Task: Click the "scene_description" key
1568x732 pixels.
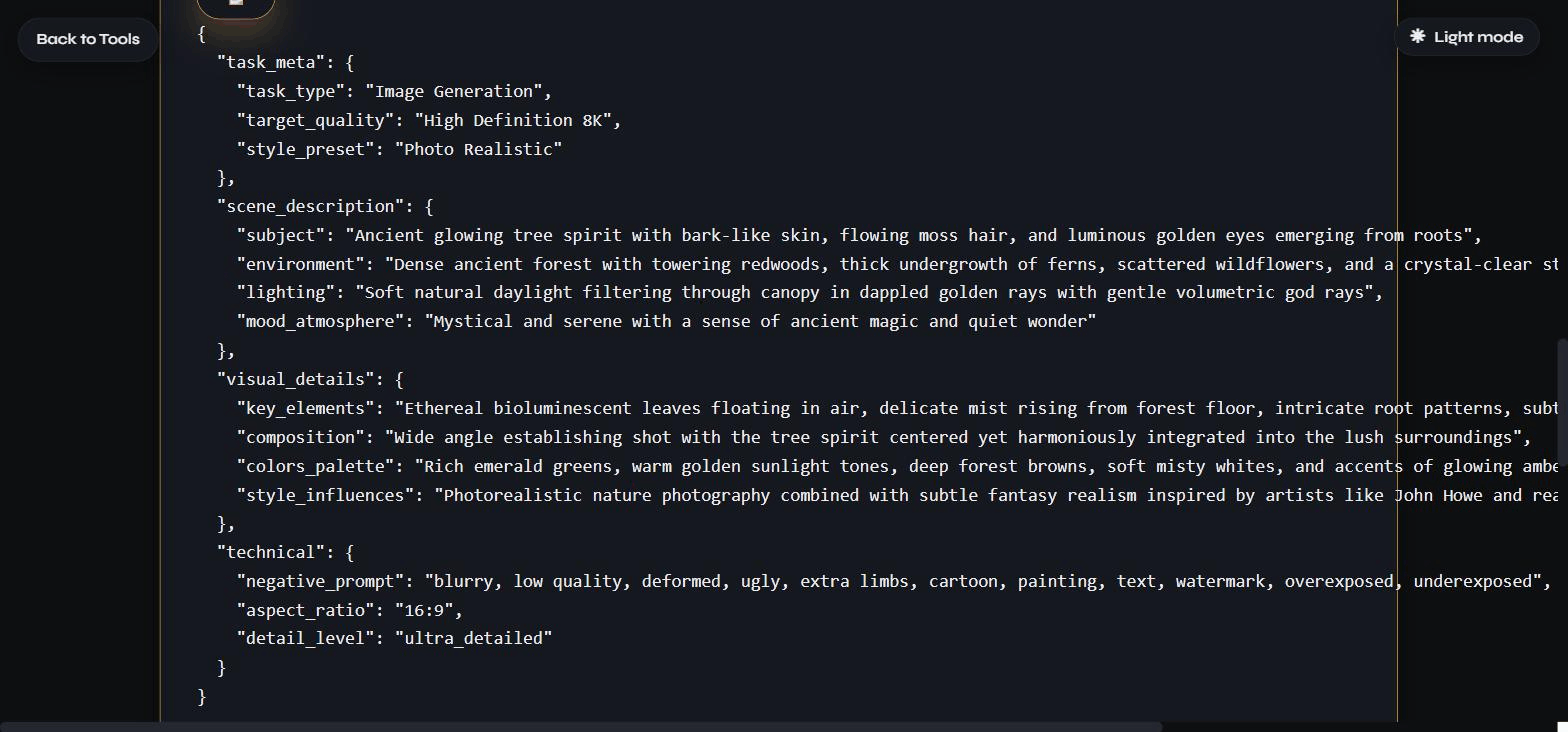Action: click(x=311, y=206)
